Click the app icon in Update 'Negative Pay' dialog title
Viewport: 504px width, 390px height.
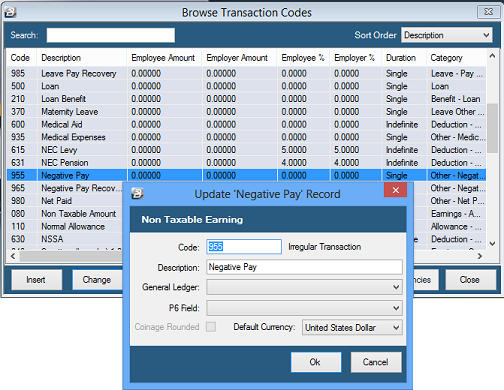(x=137, y=193)
